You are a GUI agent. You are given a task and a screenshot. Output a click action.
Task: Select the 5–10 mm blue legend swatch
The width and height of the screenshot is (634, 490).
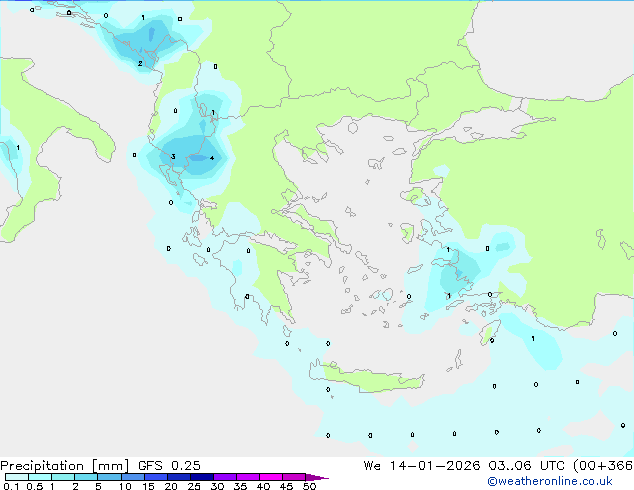pyautogui.click(x=109, y=477)
